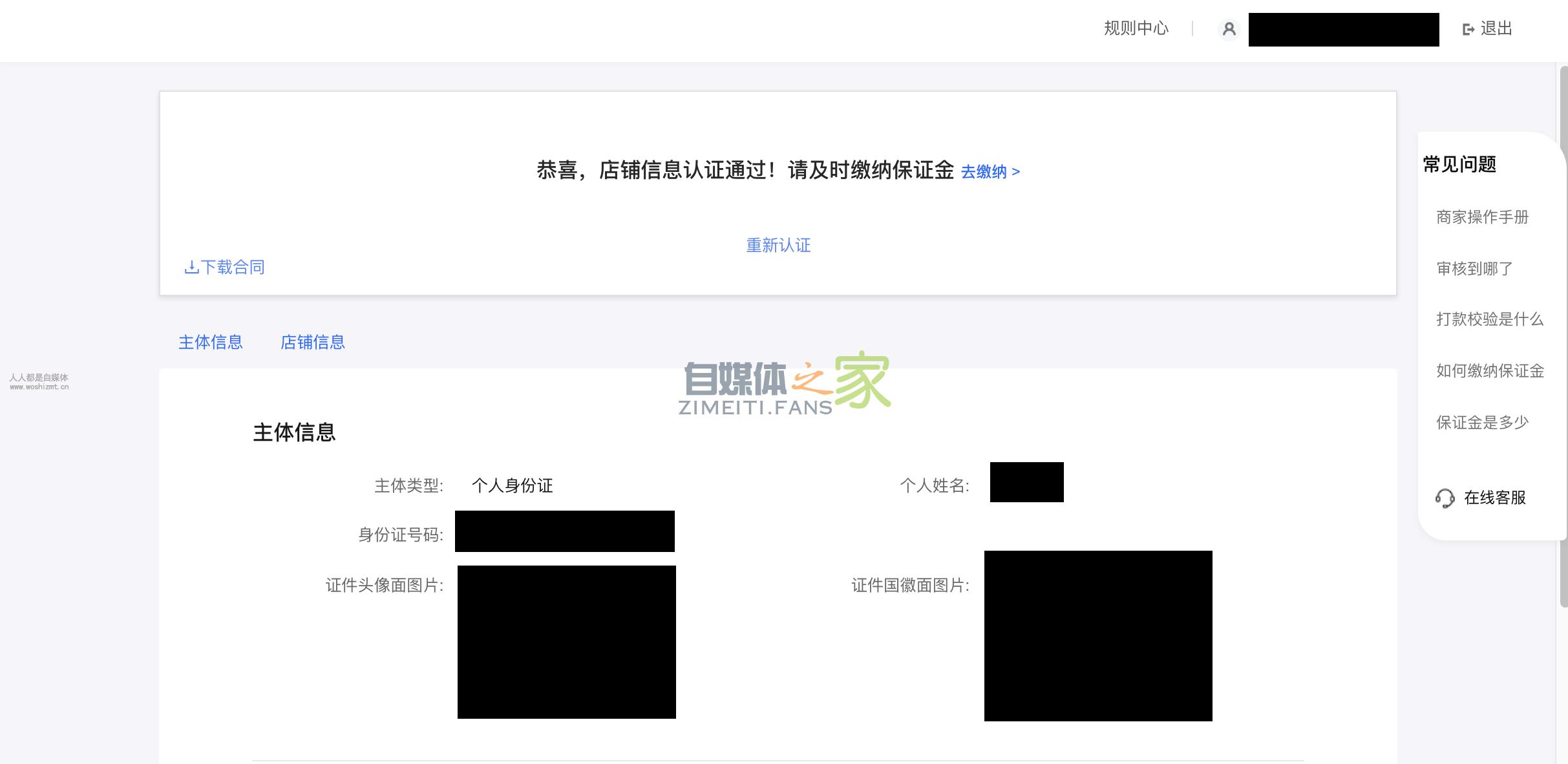Click 重新认证 to redo verification
This screenshot has width=1568, height=764.
779,245
